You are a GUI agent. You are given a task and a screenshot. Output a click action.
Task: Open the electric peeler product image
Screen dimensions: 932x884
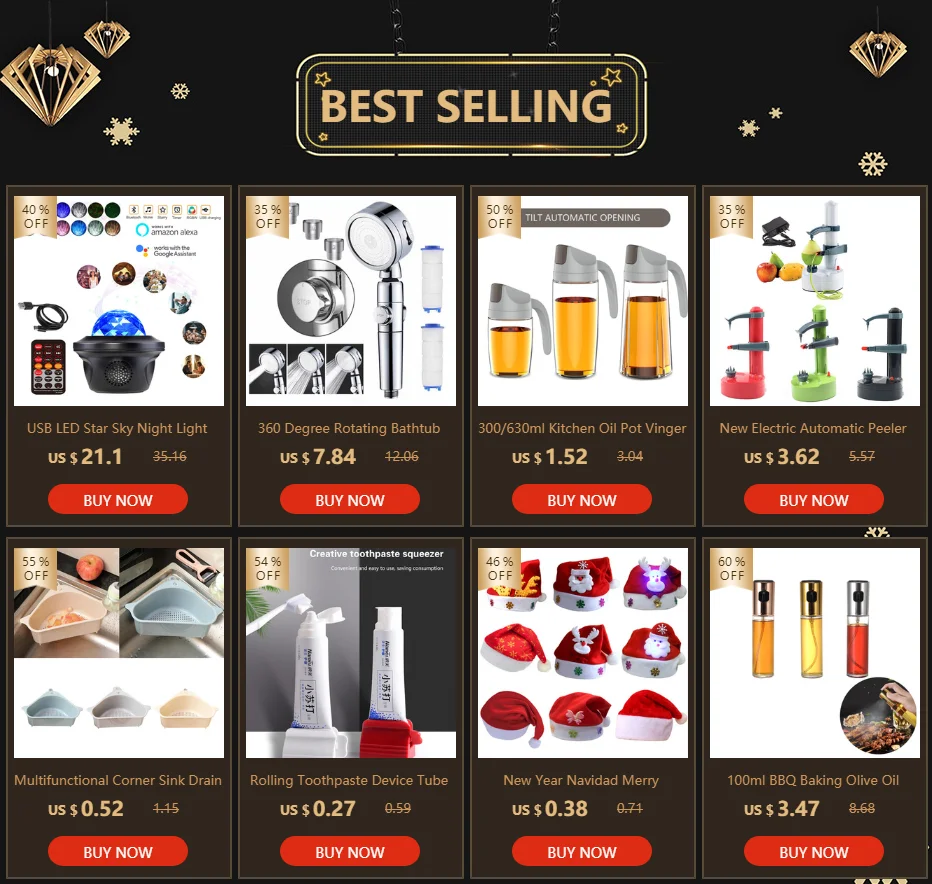click(815, 301)
